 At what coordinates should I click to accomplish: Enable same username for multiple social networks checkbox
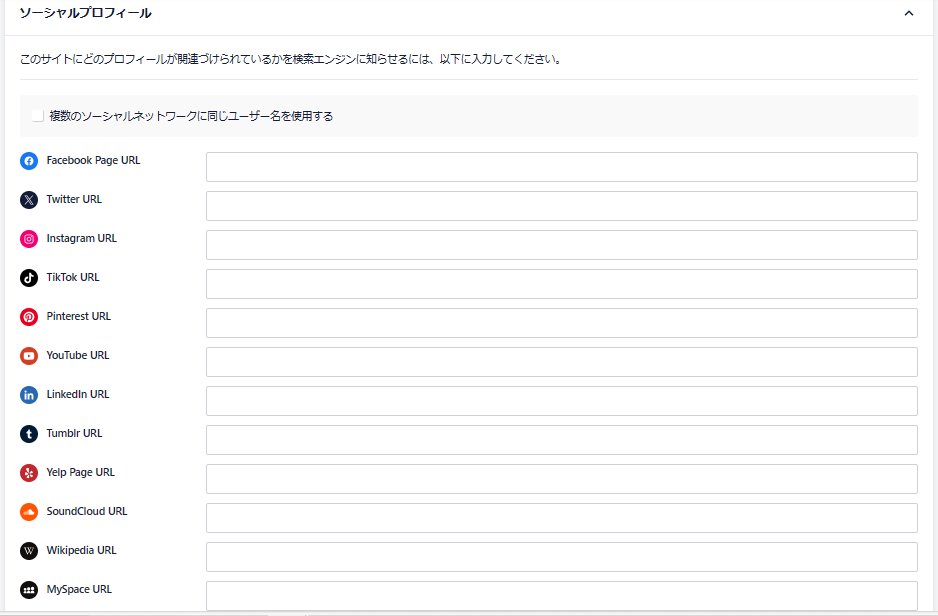pyautogui.click(x=38, y=116)
